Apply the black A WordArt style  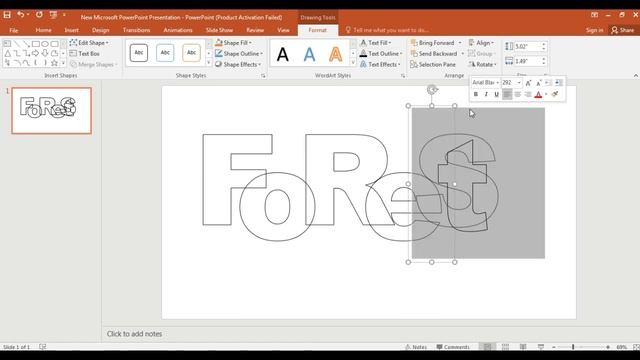point(282,54)
